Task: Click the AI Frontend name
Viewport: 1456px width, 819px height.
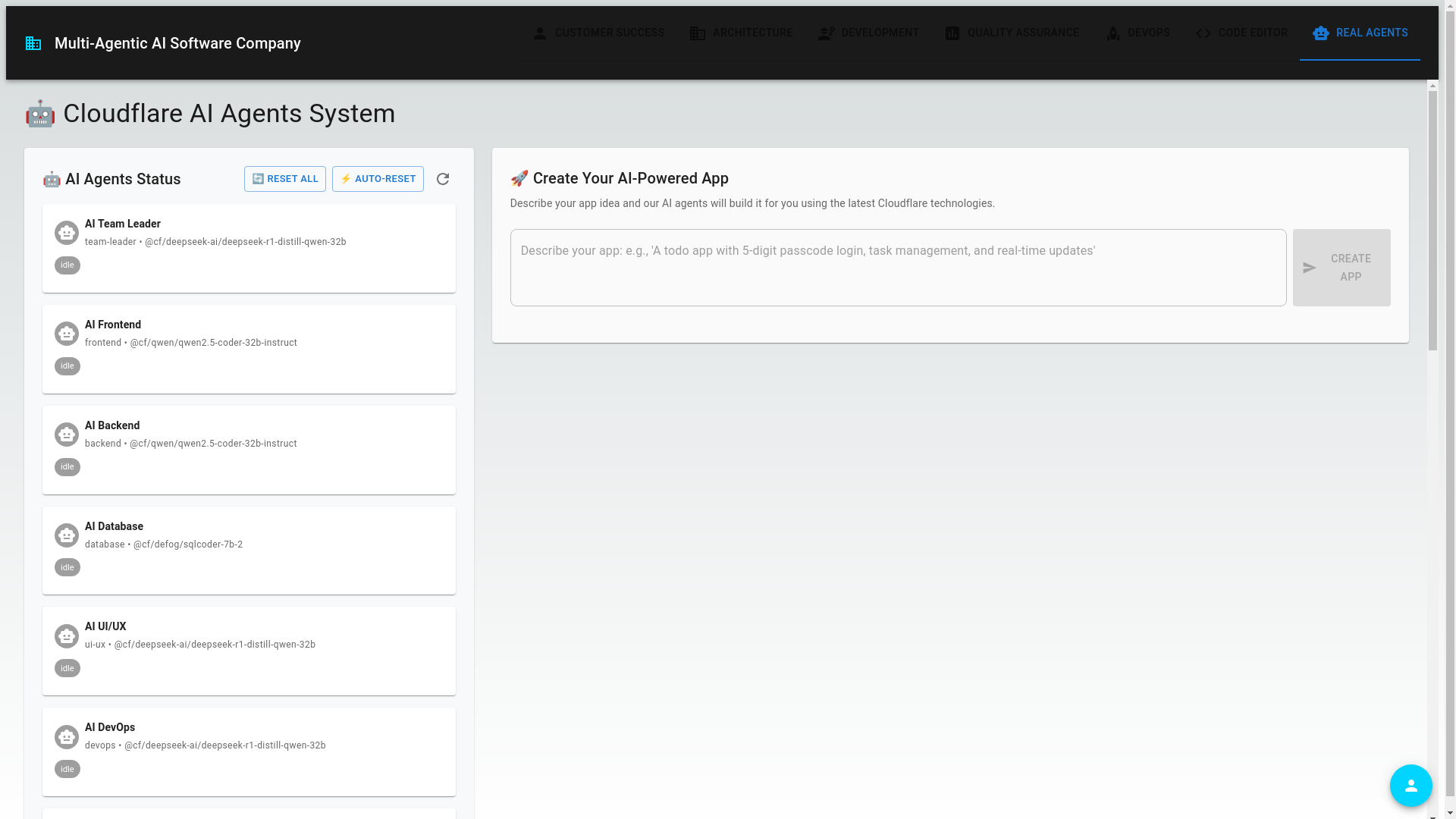Action: pyautogui.click(x=113, y=325)
